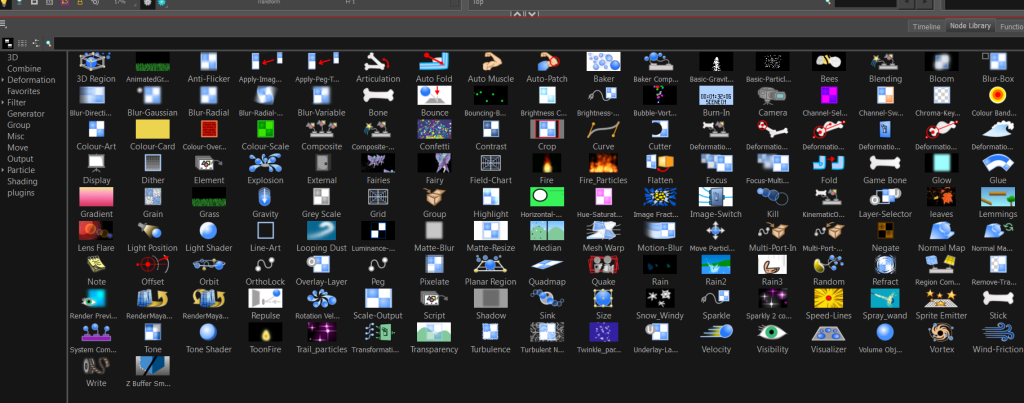Expand the Particle category
Viewport: 1024px width, 403px height.
(3, 170)
